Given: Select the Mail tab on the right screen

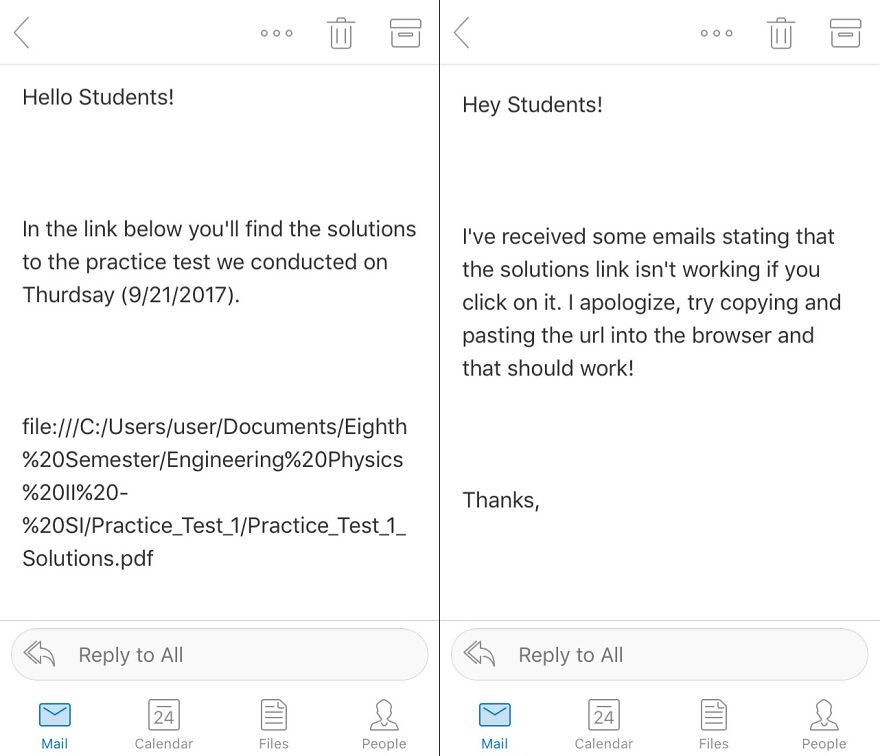Looking at the screenshot, I should click(x=495, y=722).
